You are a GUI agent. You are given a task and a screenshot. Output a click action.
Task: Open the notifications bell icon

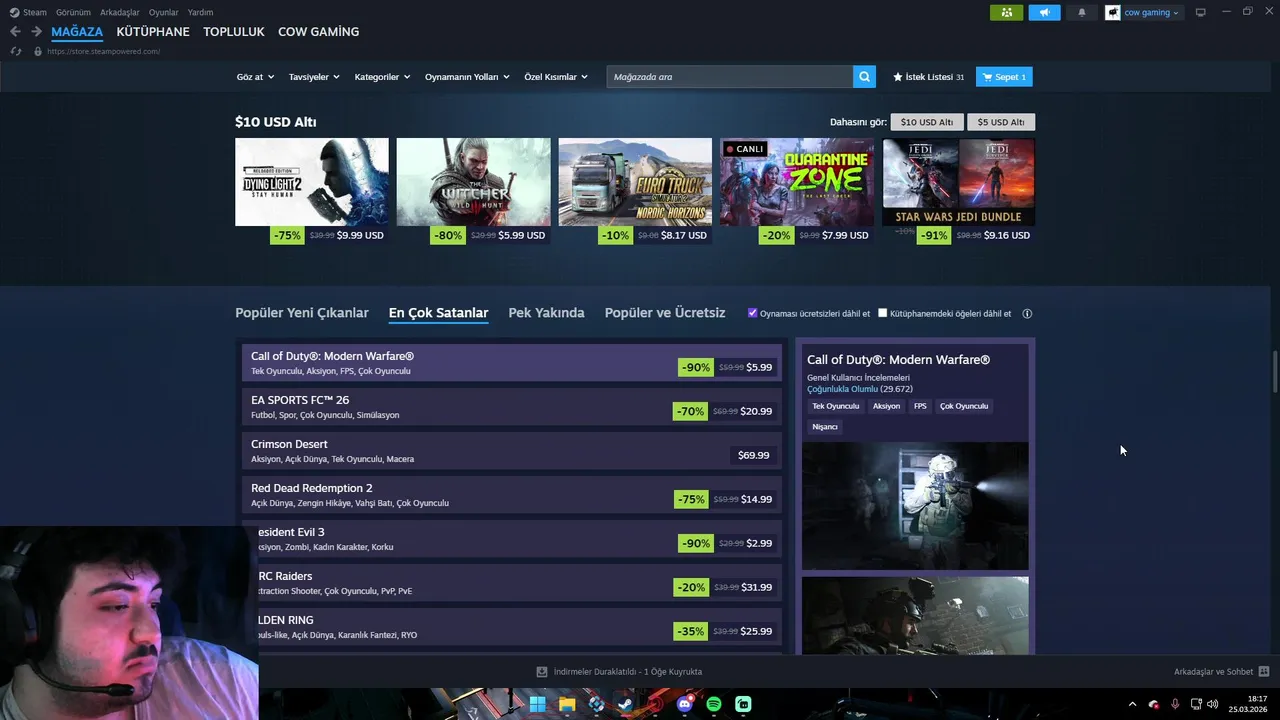click(x=1081, y=12)
